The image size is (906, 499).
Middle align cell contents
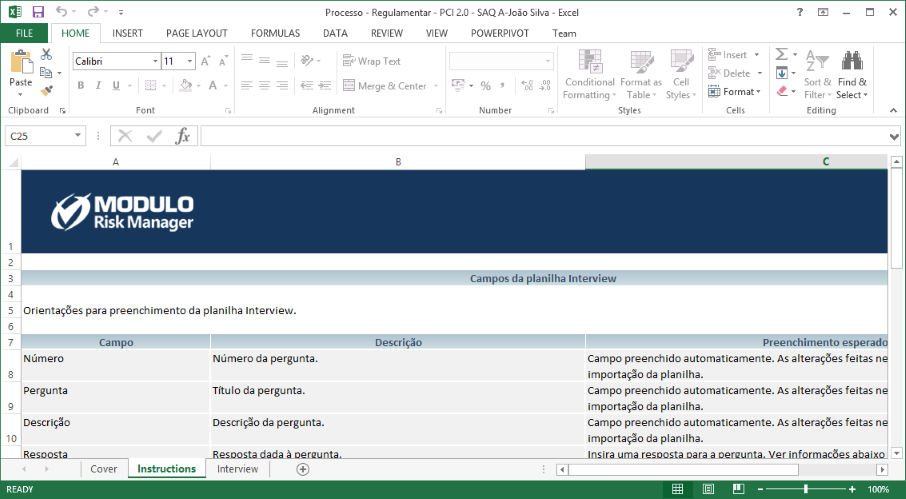tap(265, 61)
